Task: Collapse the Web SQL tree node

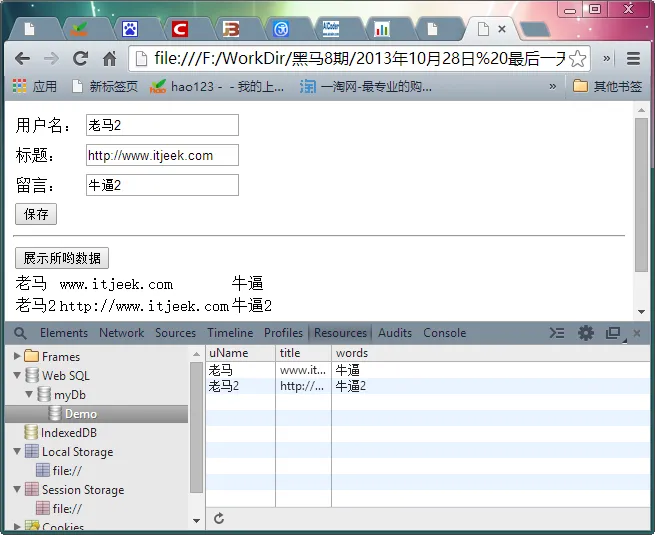Action: click(x=17, y=376)
